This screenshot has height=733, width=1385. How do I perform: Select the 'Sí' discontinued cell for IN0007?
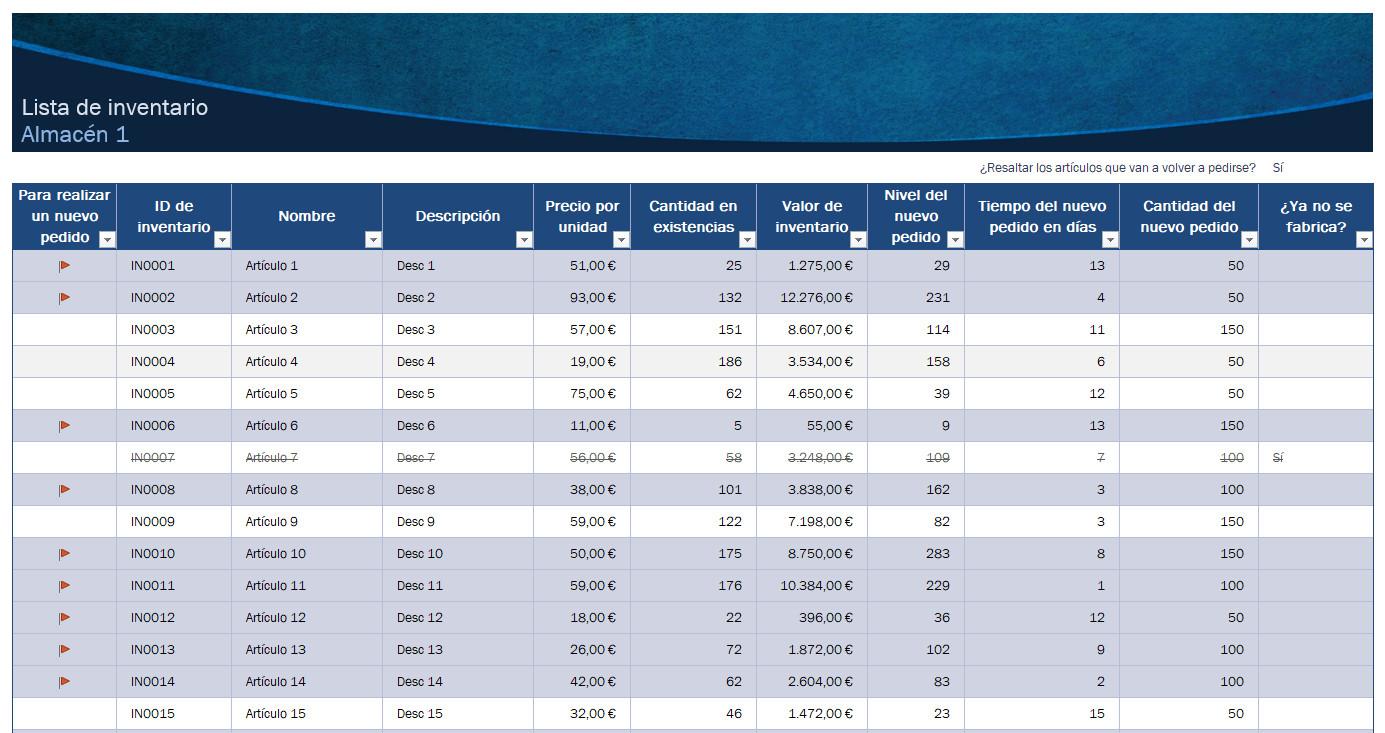tap(1278, 458)
